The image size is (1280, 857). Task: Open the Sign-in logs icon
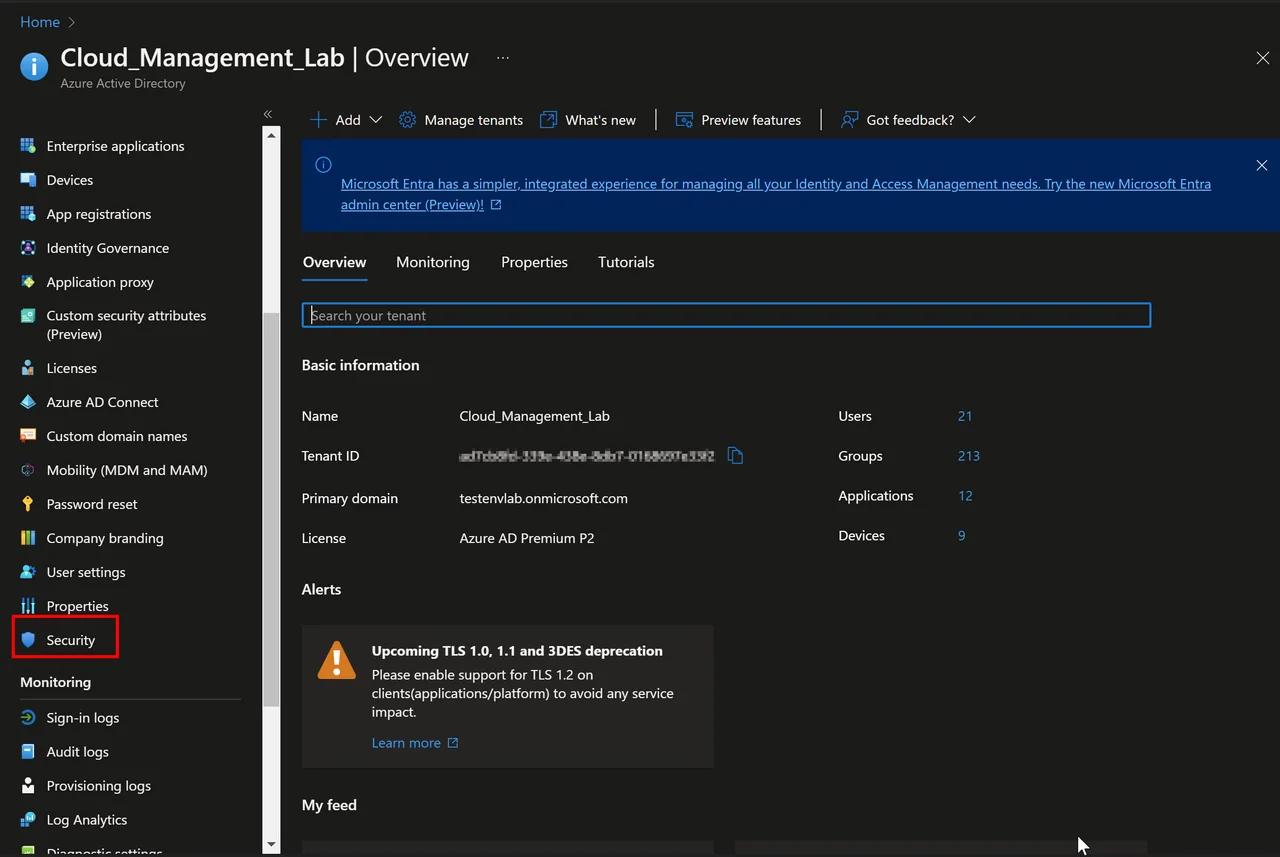(x=28, y=718)
